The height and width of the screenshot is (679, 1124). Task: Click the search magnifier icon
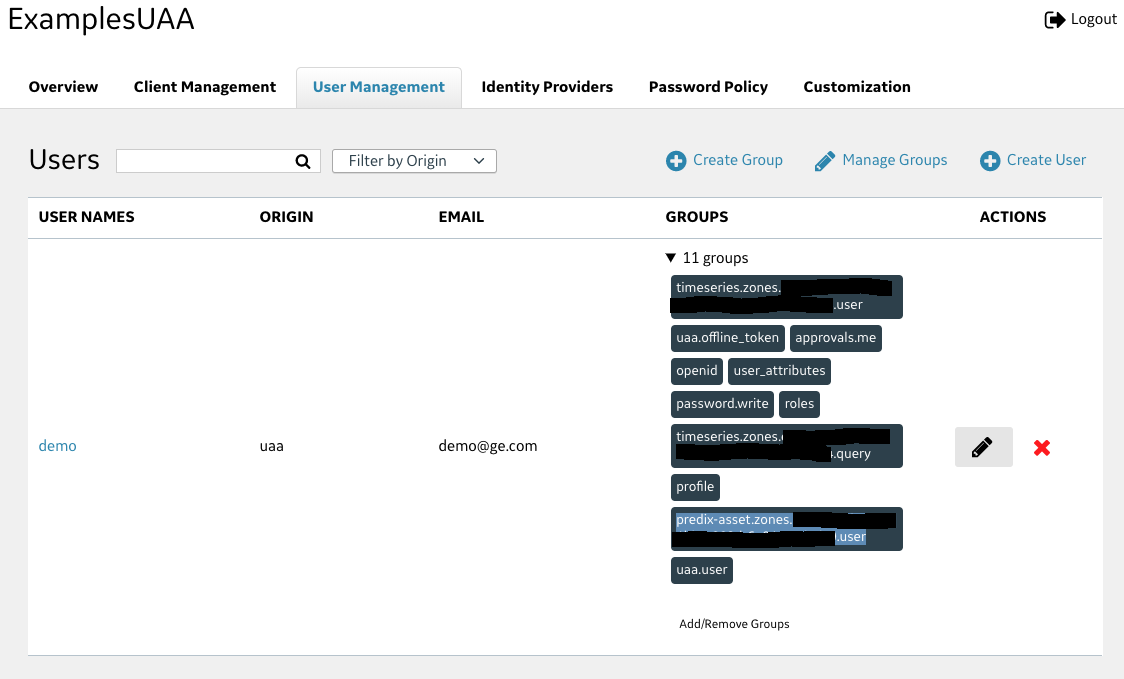pos(303,161)
